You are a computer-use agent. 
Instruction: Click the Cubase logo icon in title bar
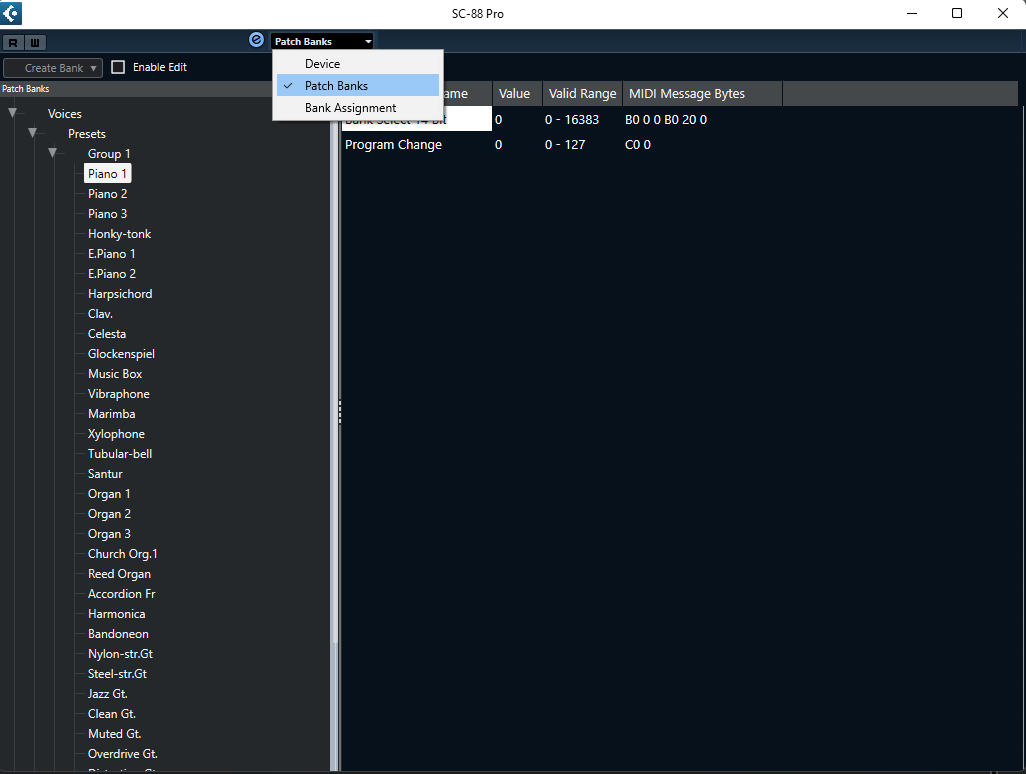tap(11, 13)
